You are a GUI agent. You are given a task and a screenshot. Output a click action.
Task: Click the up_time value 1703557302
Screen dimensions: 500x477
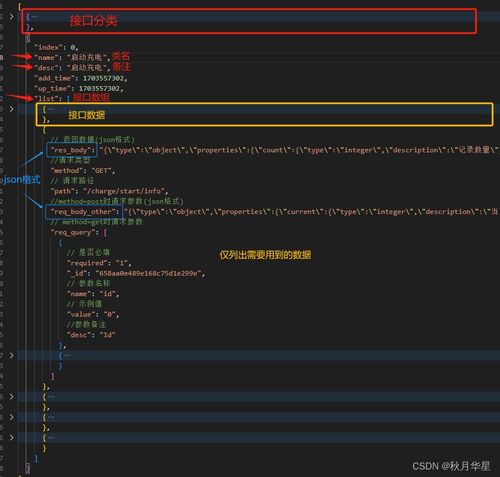coord(99,88)
